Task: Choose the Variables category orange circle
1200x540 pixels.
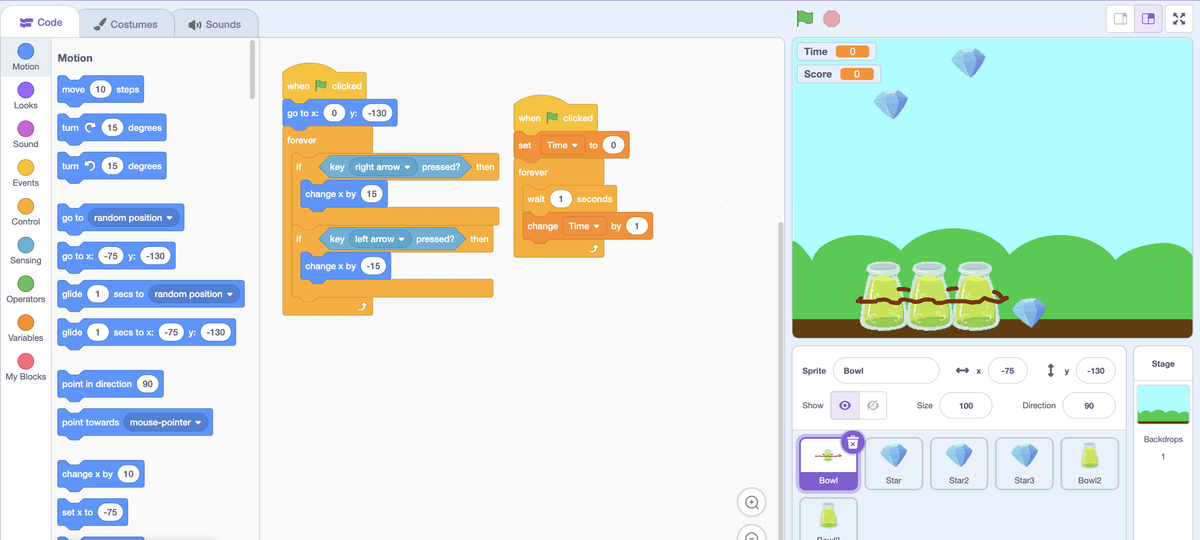Action: point(26,322)
